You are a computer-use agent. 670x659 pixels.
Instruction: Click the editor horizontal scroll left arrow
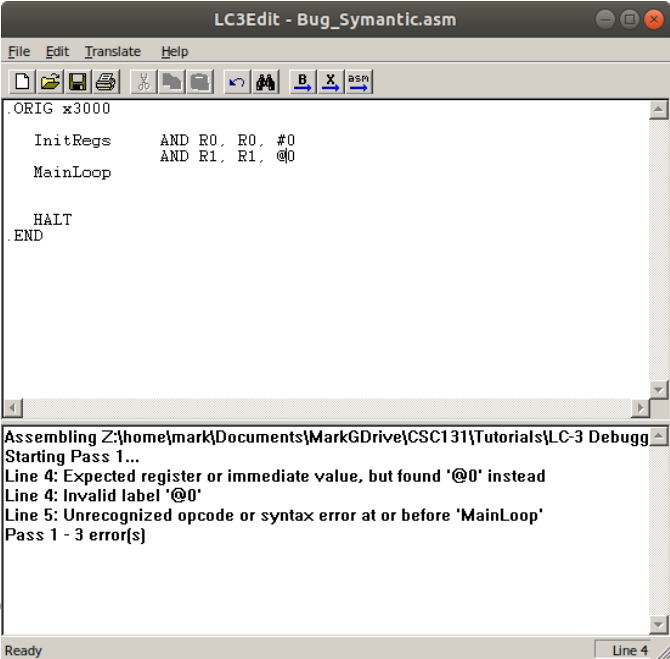(12, 408)
